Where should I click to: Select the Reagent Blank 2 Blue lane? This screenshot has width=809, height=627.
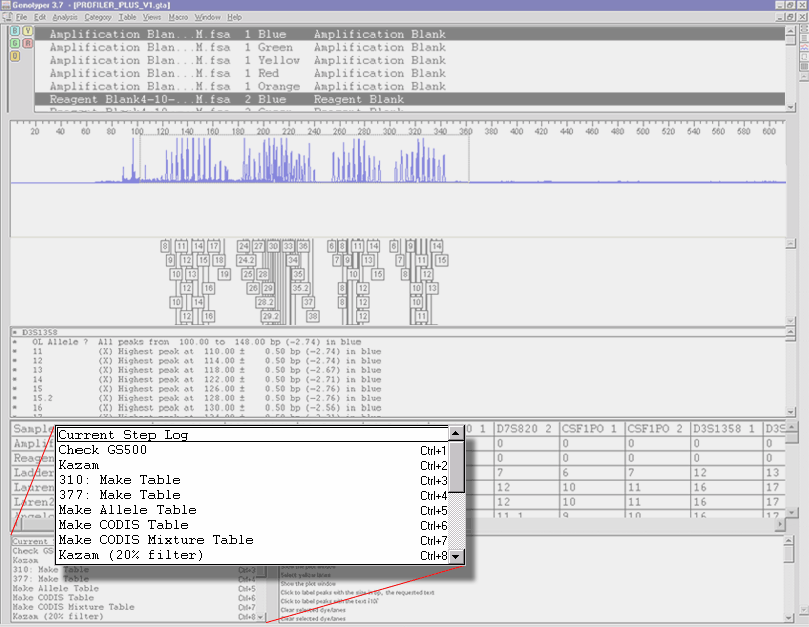point(410,99)
